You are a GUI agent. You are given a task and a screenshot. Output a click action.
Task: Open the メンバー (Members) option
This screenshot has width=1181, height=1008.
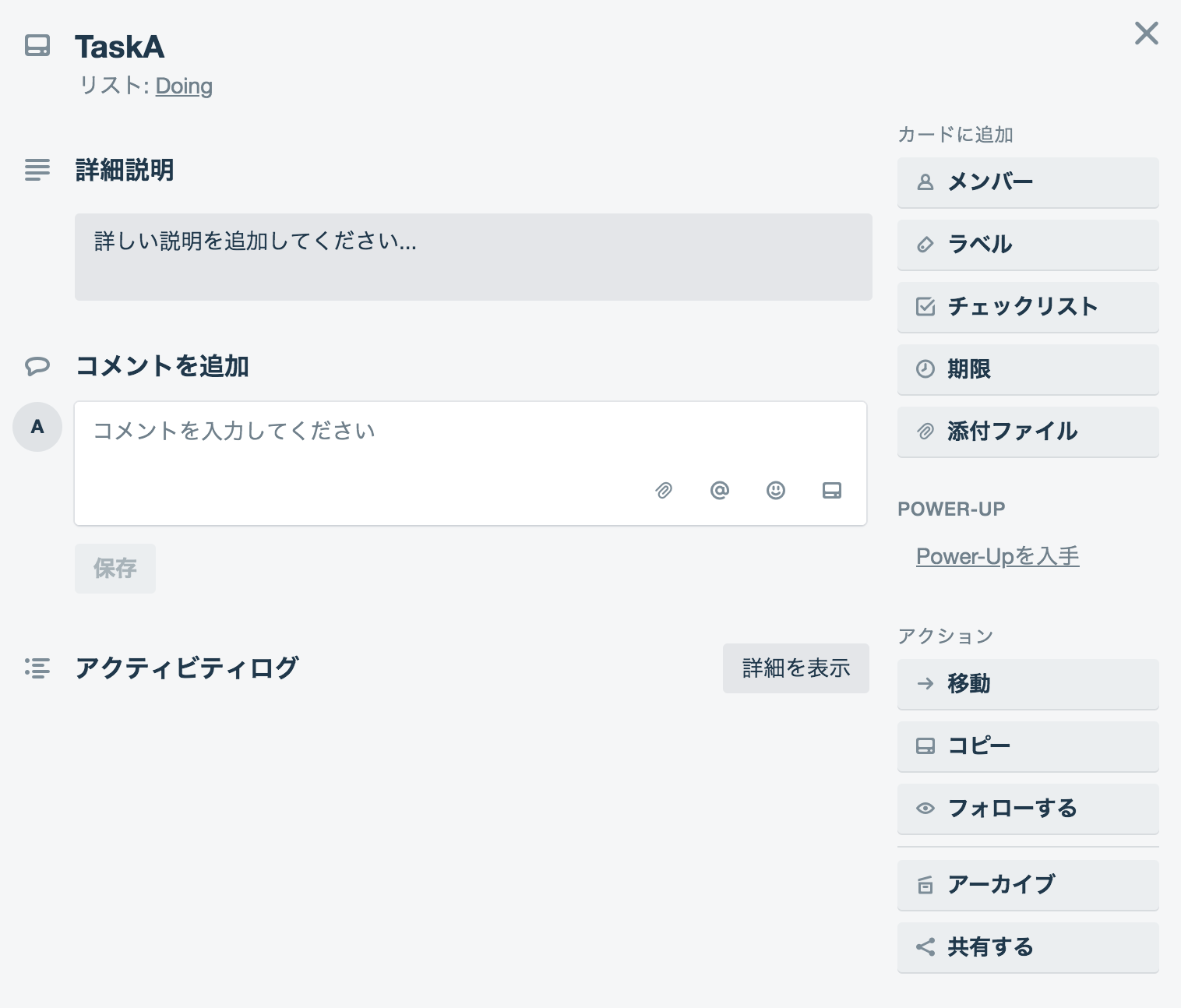point(1028,182)
